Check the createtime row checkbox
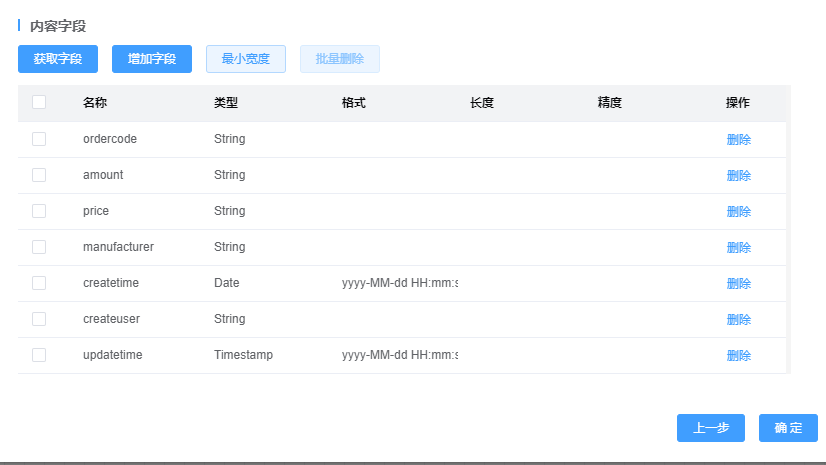Image resolution: width=826 pixels, height=465 pixels. pyautogui.click(x=39, y=283)
